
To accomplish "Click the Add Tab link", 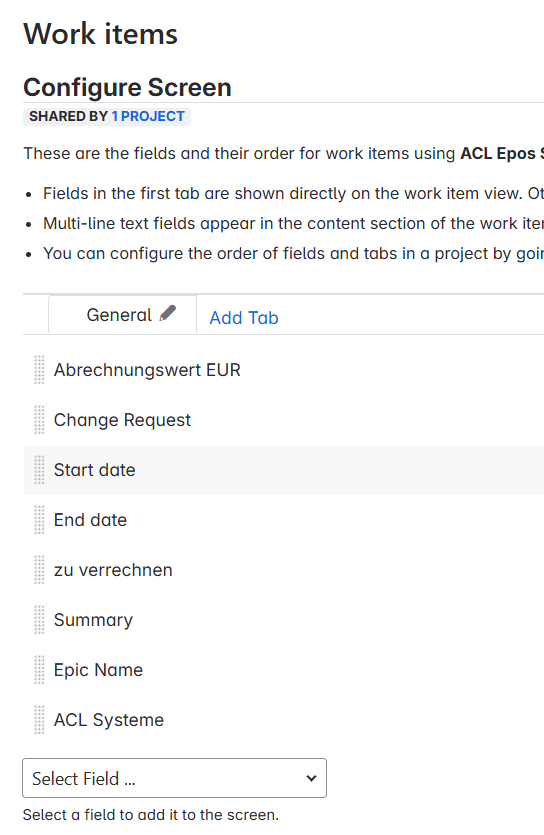I will [244, 318].
